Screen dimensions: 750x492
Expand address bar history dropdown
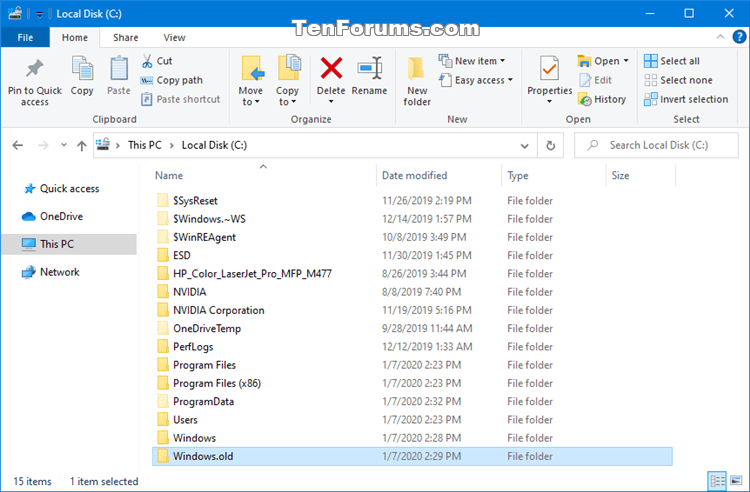pyautogui.click(x=525, y=145)
